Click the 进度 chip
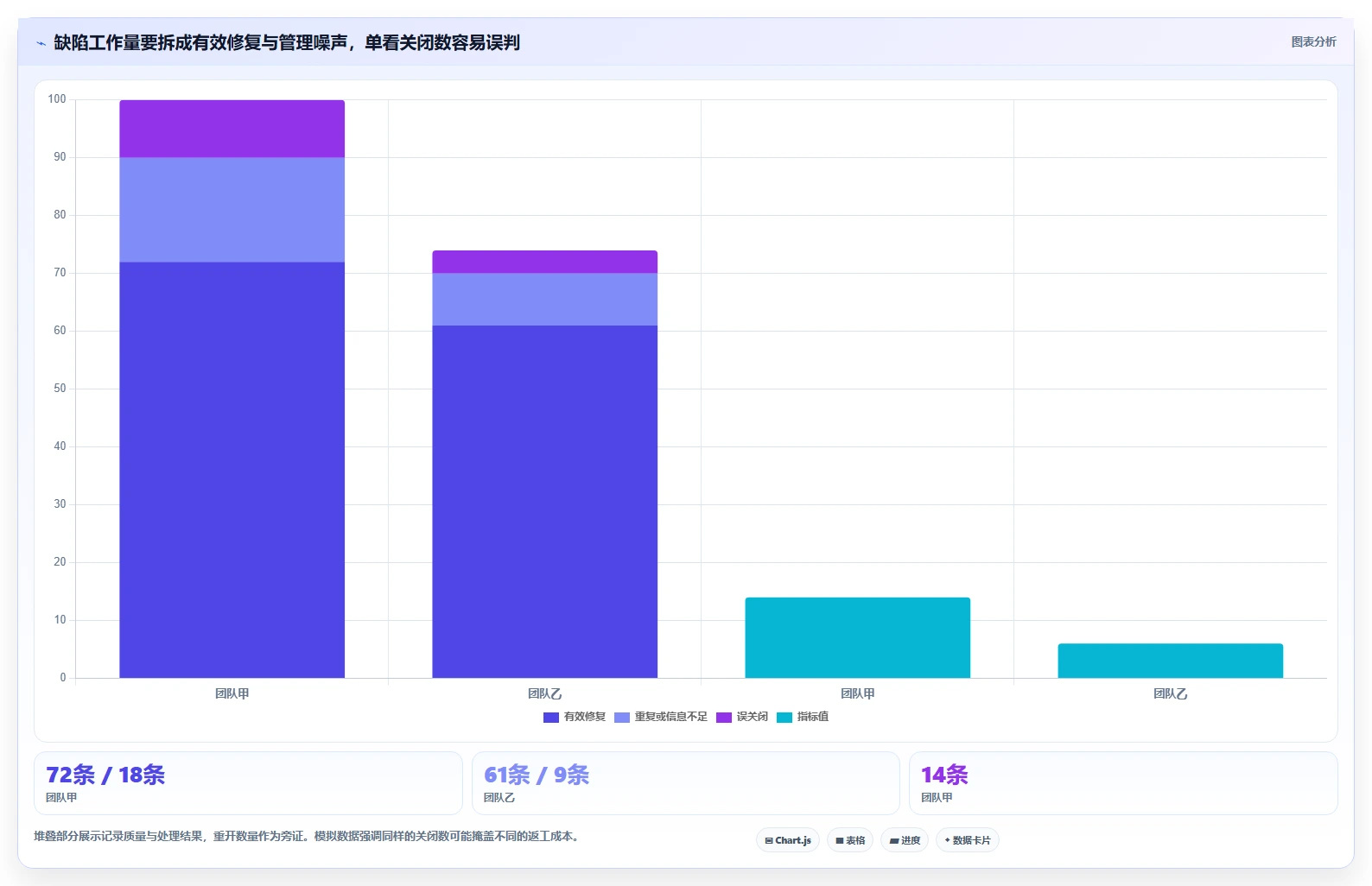Viewport: 1372px width, 886px height. [x=905, y=840]
